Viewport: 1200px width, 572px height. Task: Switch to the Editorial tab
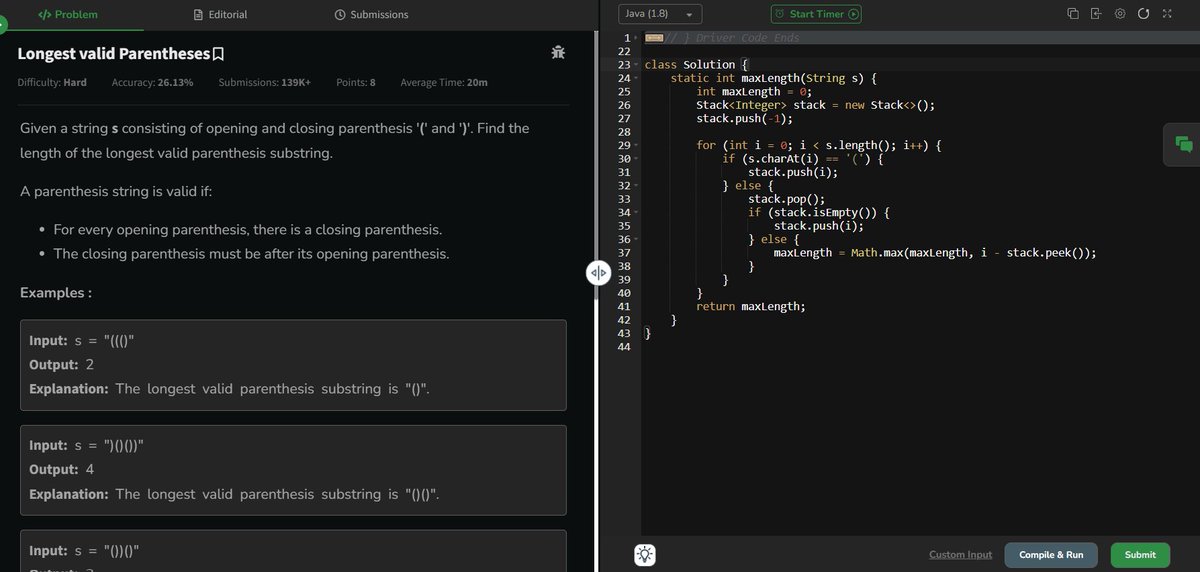(x=220, y=15)
